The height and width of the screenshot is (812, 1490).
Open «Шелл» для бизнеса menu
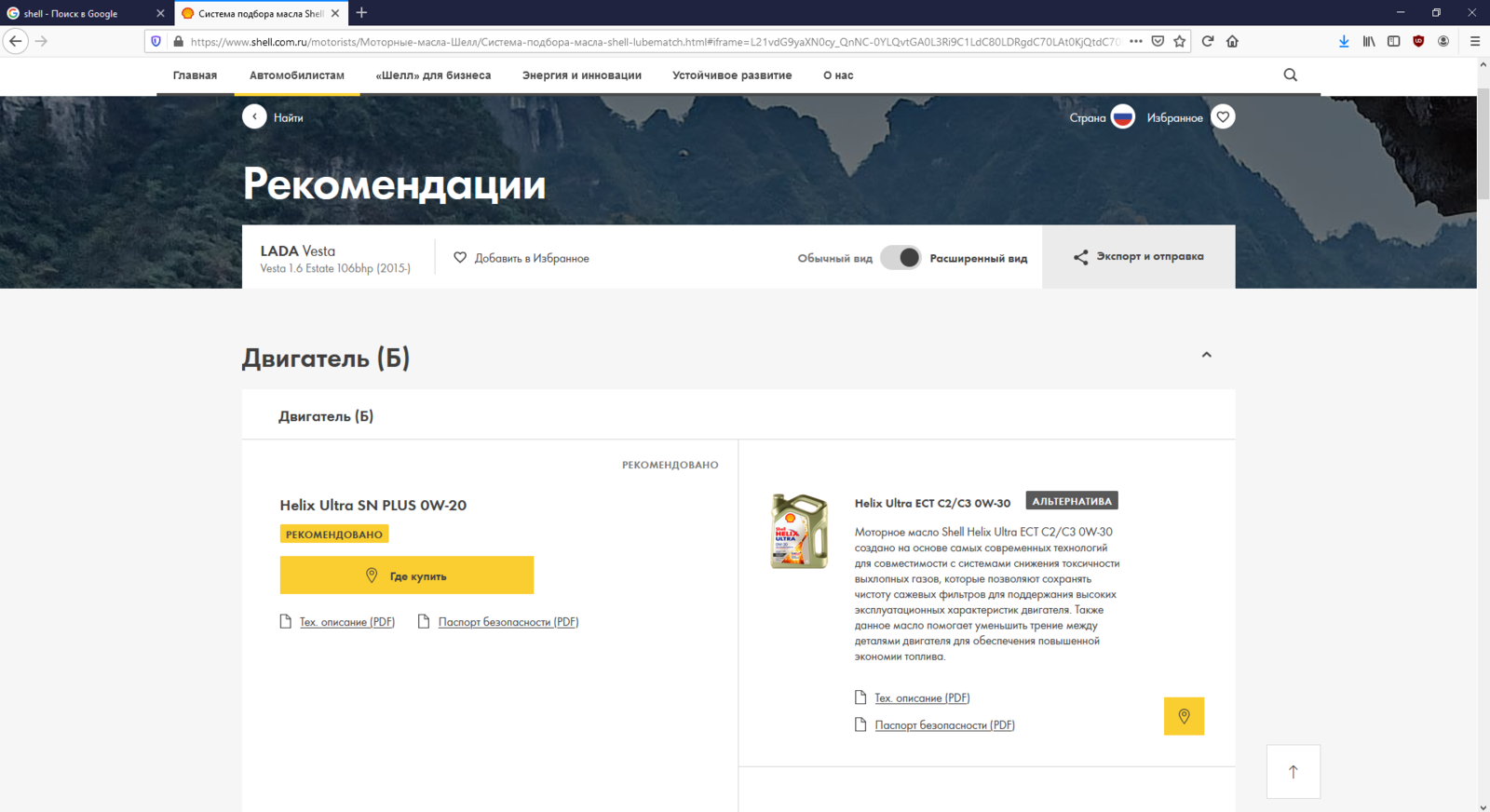433,75
